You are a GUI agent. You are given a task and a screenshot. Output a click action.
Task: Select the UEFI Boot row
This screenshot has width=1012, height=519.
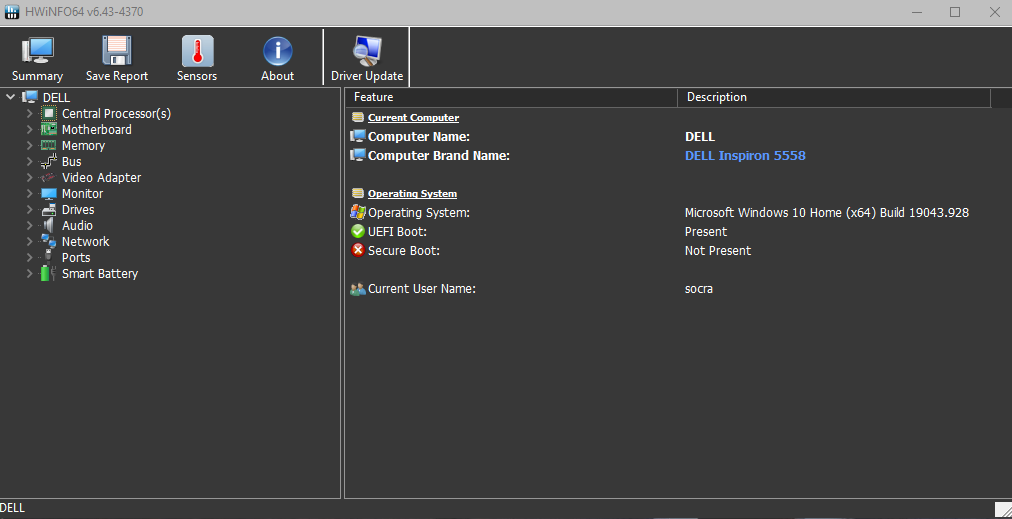click(x=397, y=232)
